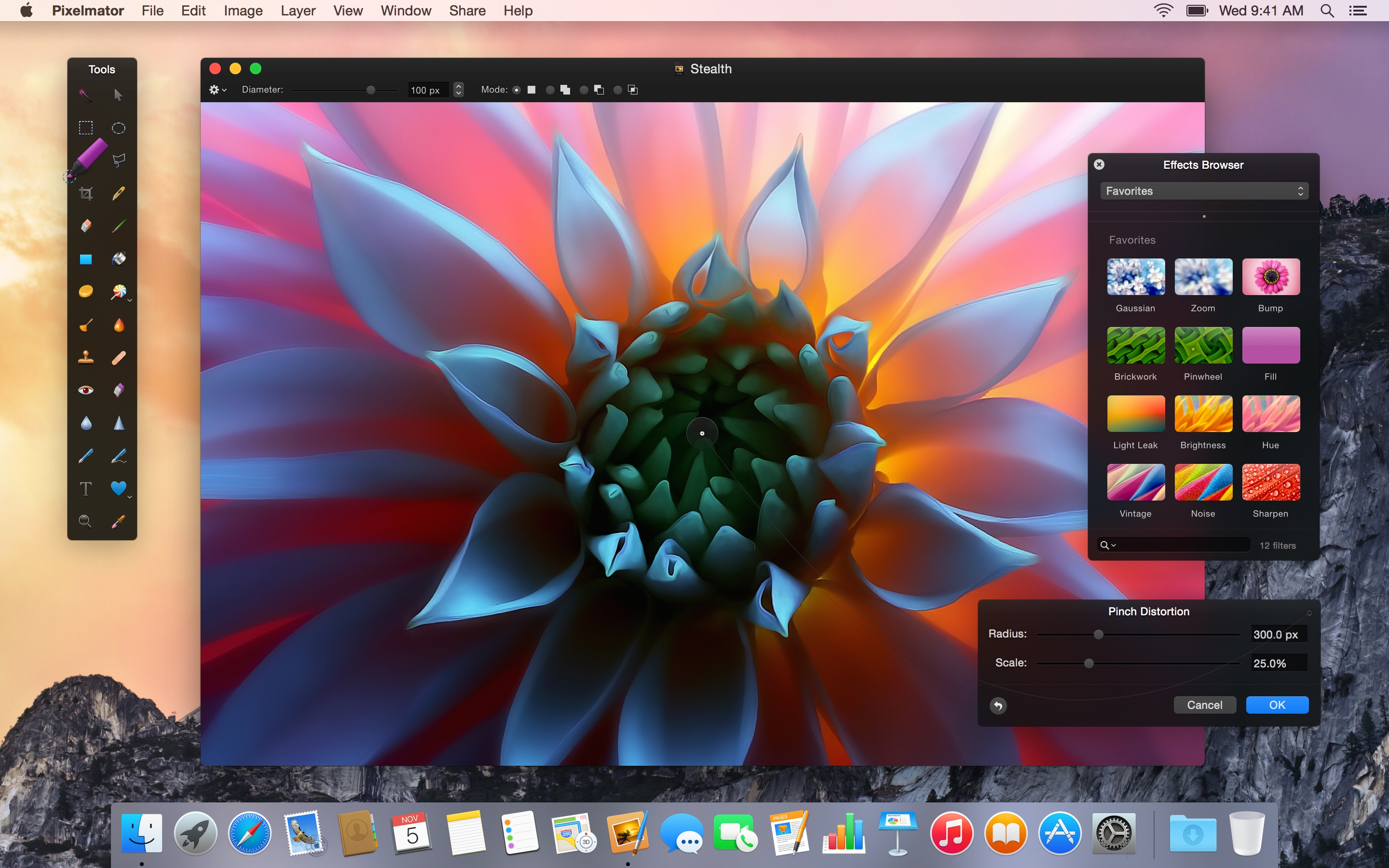Select the Rectangle selection tool
The height and width of the screenshot is (868, 1389).
point(86,127)
